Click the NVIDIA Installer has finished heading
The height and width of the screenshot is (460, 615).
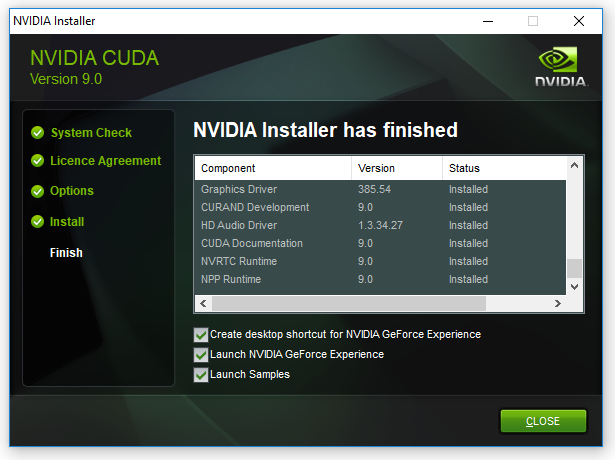pyautogui.click(x=326, y=130)
